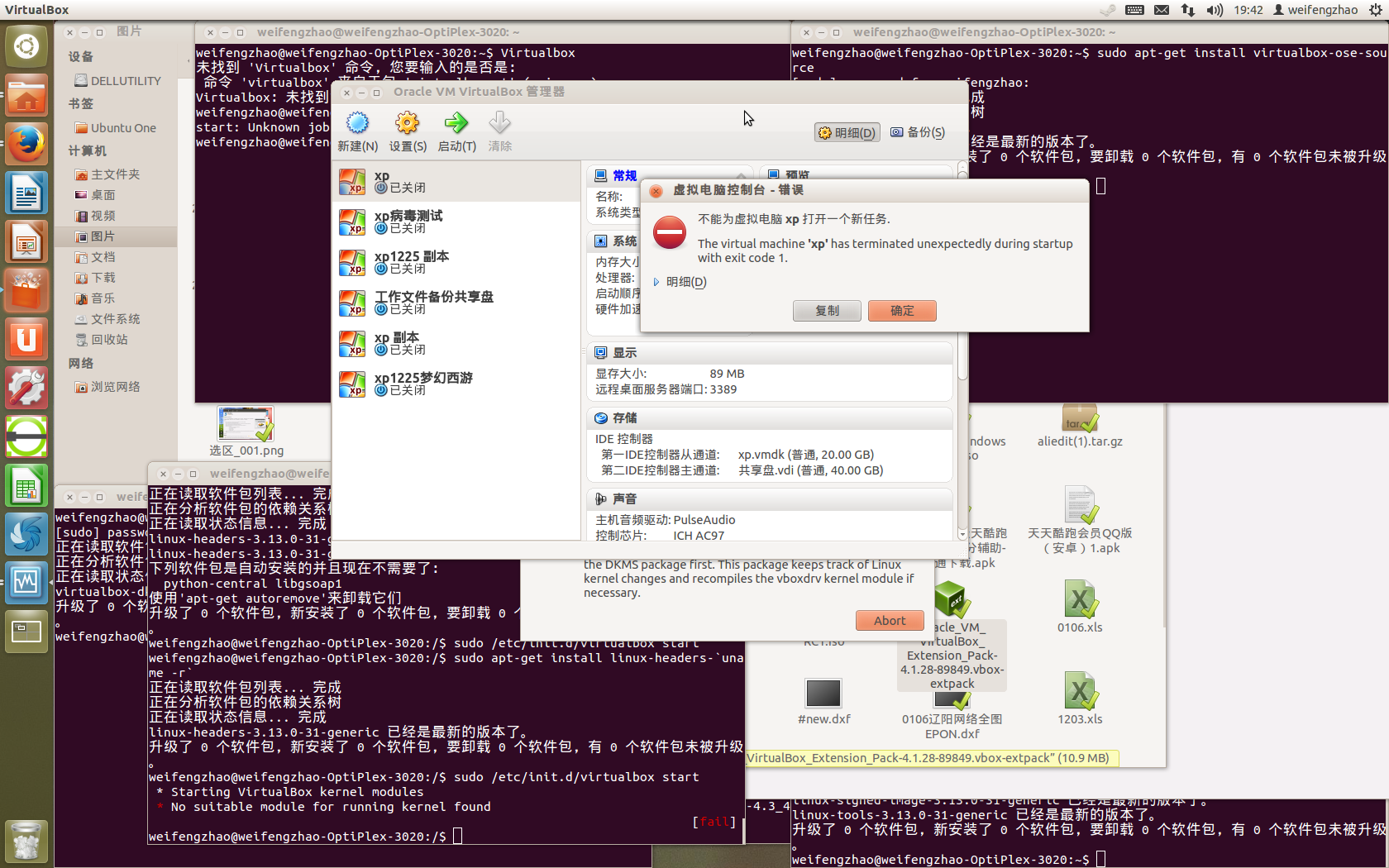Open Ubuntu One launcher icon
This screenshot has height=868, width=1389.
tap(26, 340)
